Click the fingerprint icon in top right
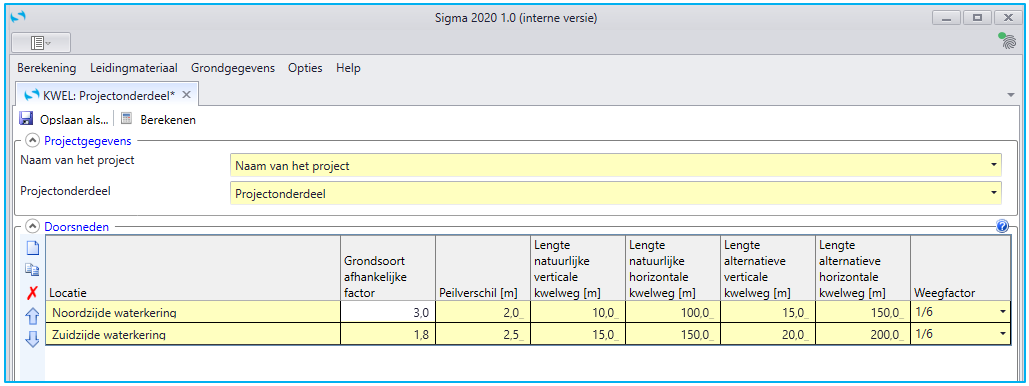 click(1005, 42)
